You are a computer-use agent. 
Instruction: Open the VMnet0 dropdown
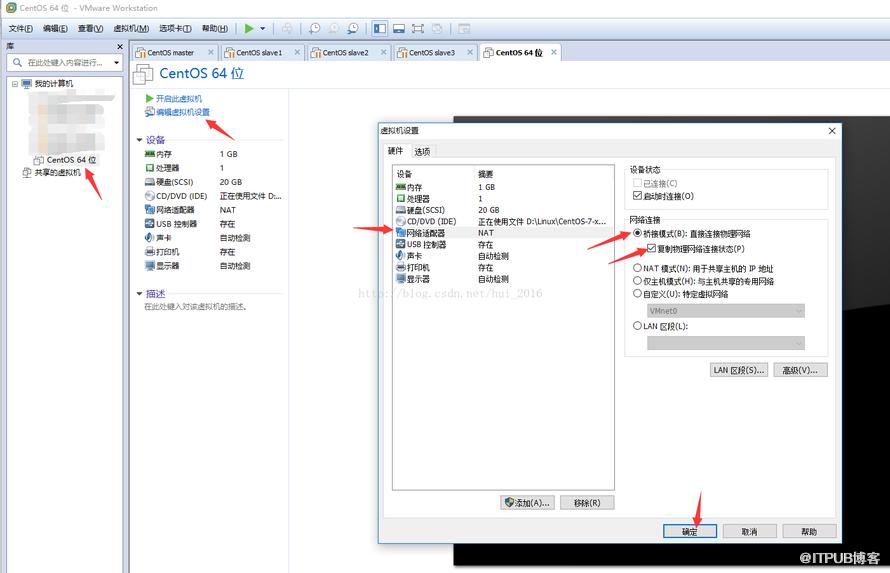pos(725,311)
